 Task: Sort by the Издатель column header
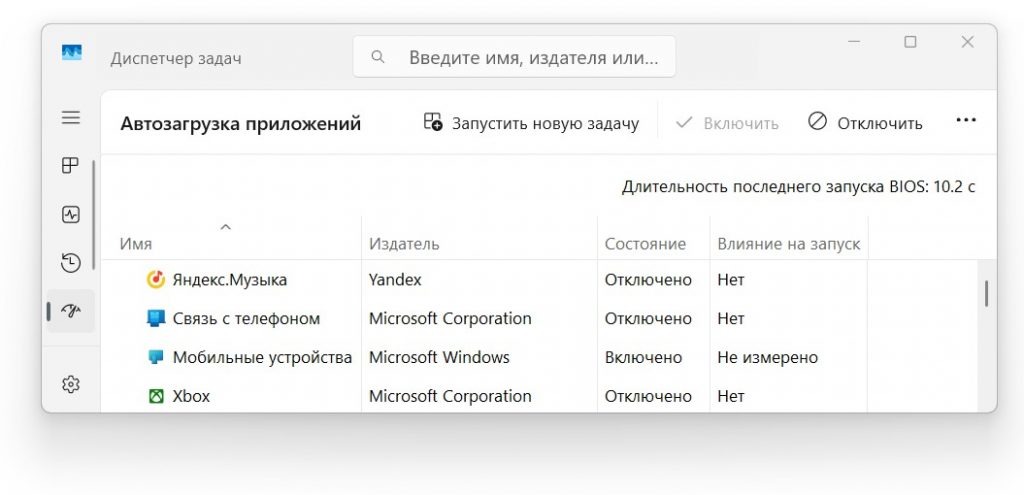404,244
